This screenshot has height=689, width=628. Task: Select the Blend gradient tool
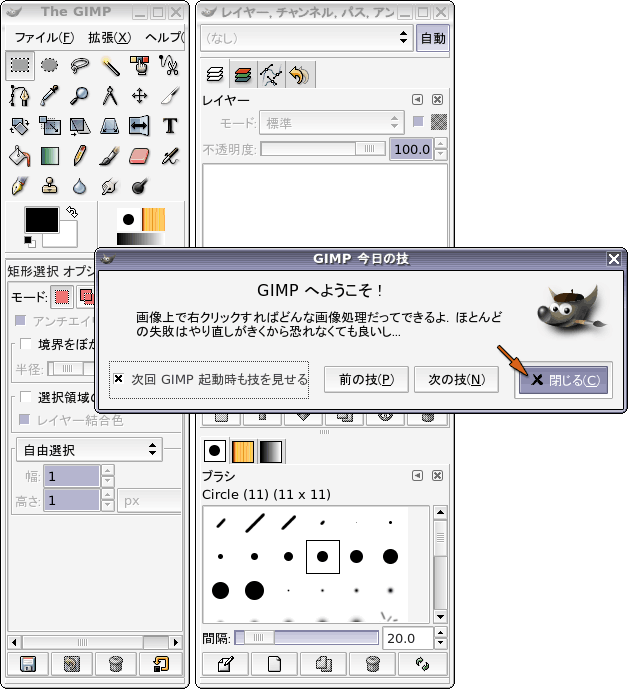(x=49, y=156)
